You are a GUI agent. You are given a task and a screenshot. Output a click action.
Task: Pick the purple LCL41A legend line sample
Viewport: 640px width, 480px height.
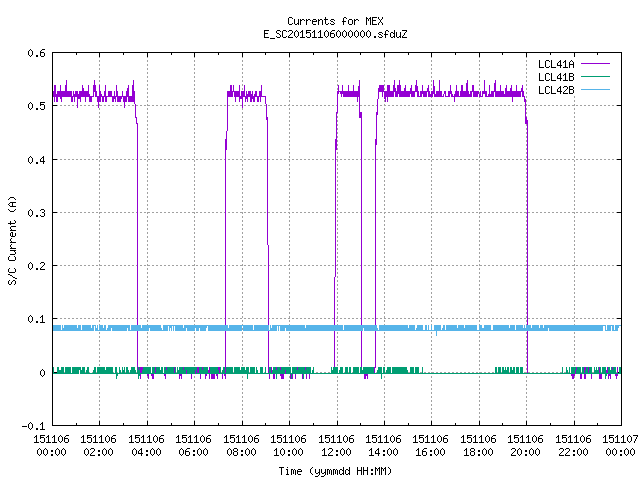(x=595, y=64)
